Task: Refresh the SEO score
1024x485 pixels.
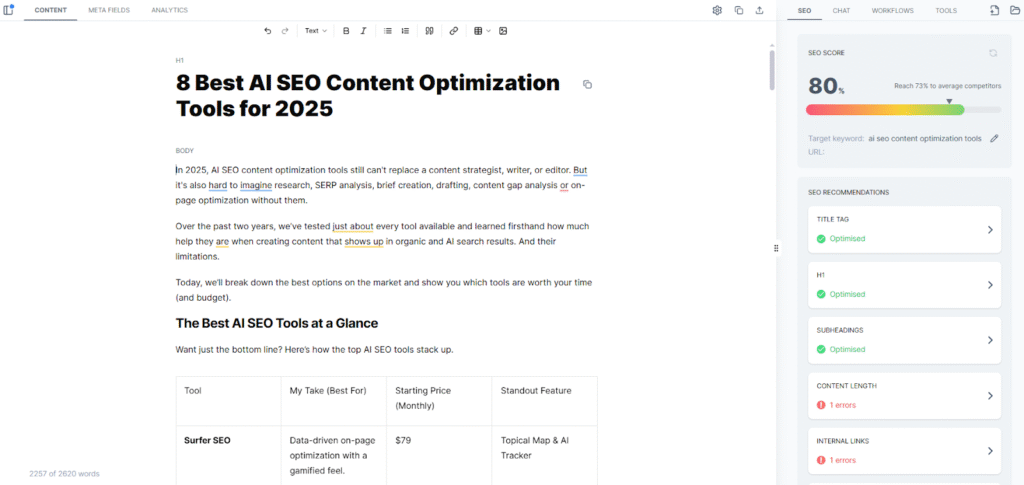Action: (x=993, y=53)
